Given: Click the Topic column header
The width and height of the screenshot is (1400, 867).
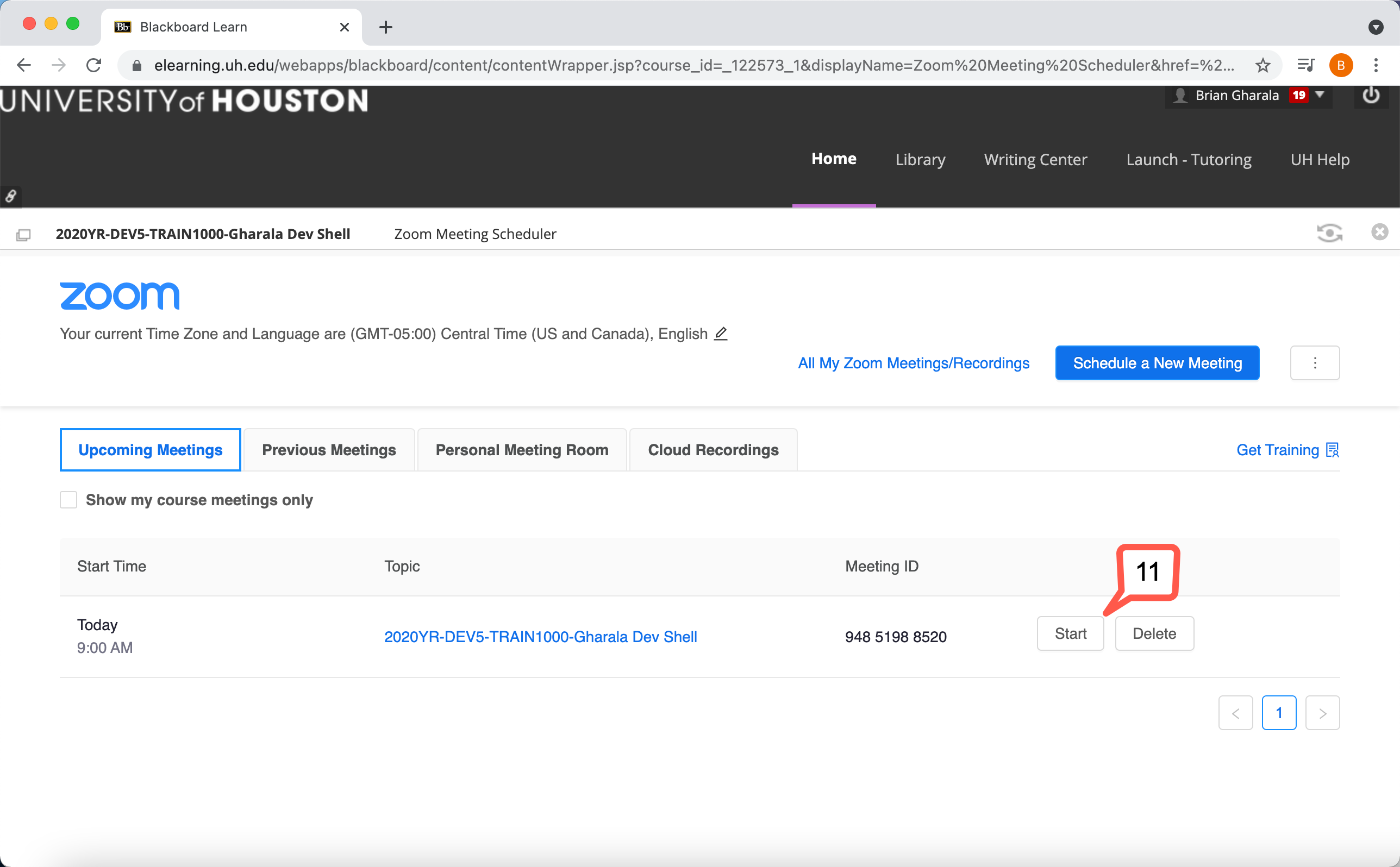Looking at the screenshot, I should (402, 567).
